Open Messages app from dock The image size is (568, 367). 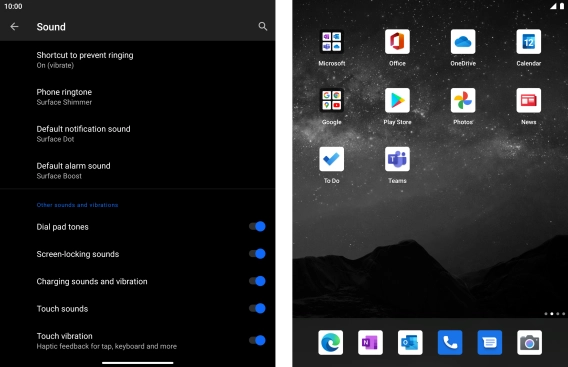490,342
